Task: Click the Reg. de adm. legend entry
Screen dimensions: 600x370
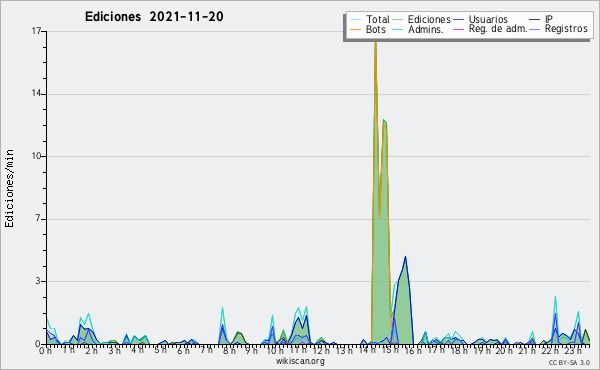Action: tap(490, 29)
